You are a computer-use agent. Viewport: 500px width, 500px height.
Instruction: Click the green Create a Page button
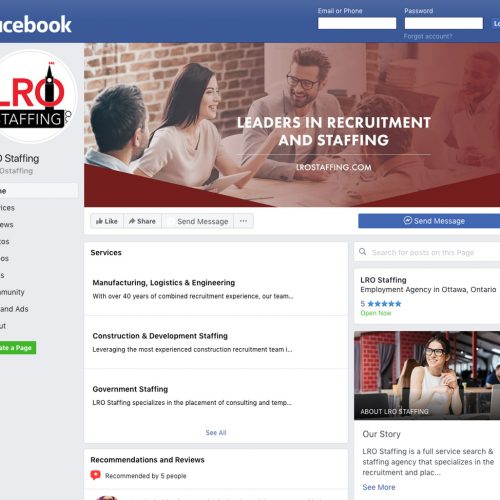(17, 348)
